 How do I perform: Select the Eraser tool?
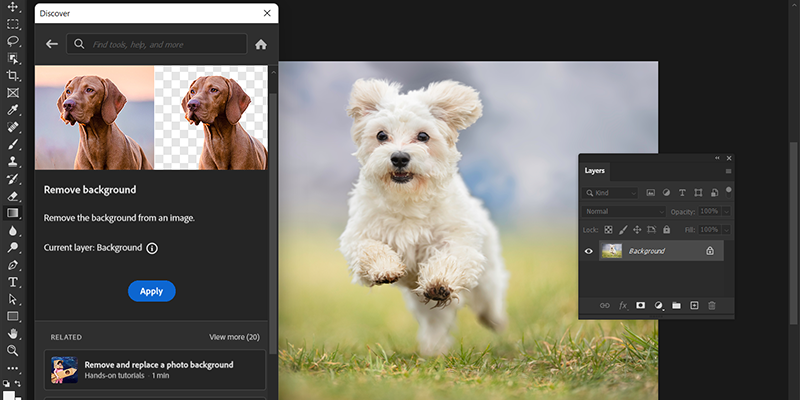[13, 196]
